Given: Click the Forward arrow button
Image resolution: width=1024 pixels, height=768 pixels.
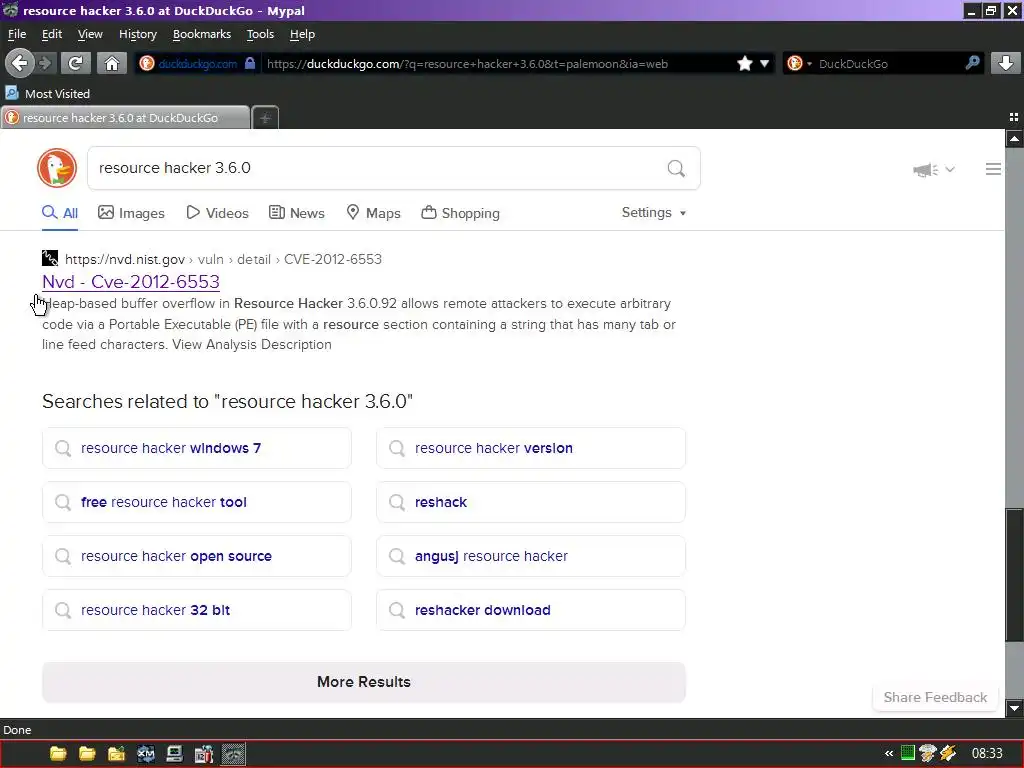Looking at the screenshot, I should coord(45,63).
